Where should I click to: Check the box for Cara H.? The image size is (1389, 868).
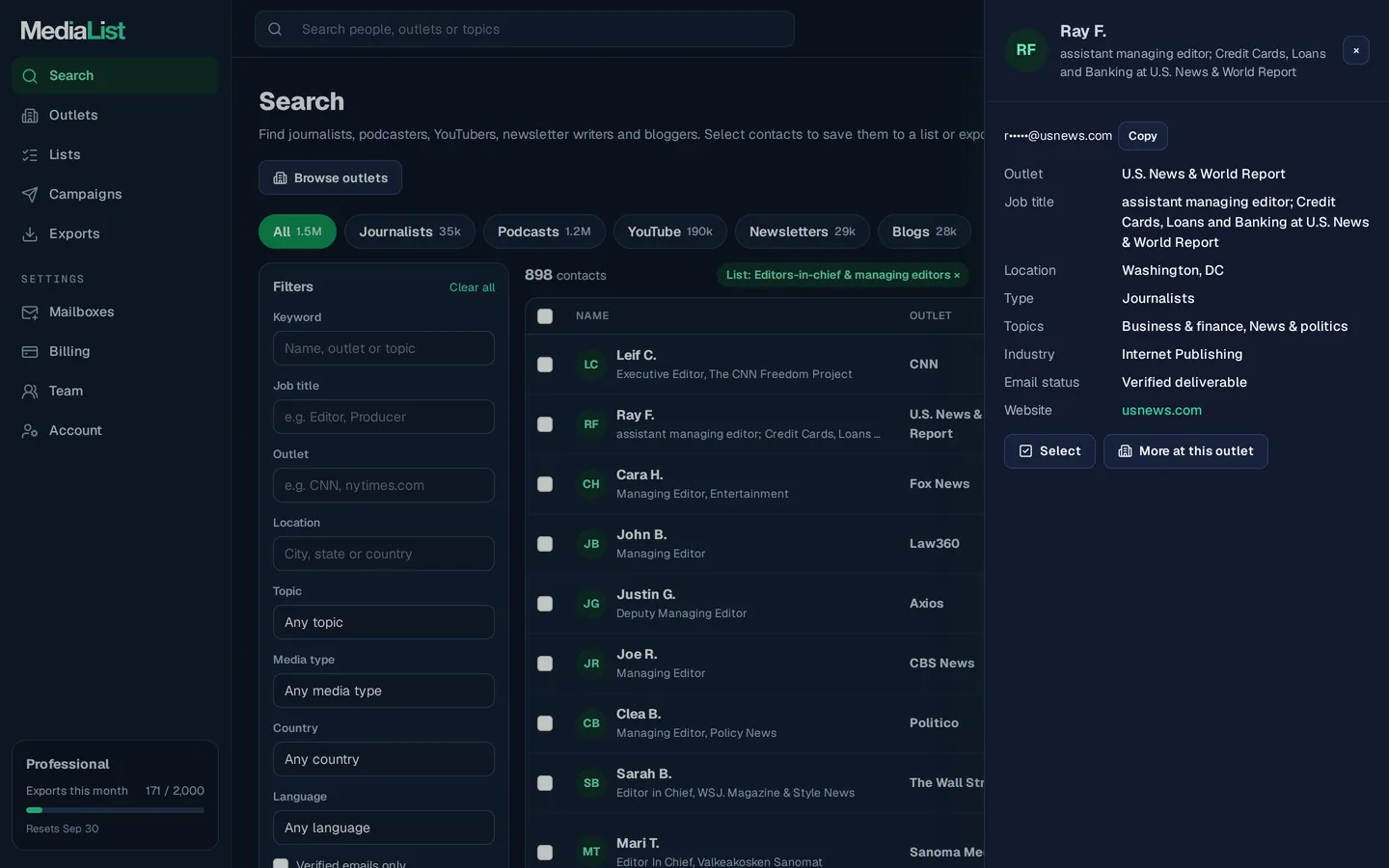pyautogui.click(x=545, y=484)
